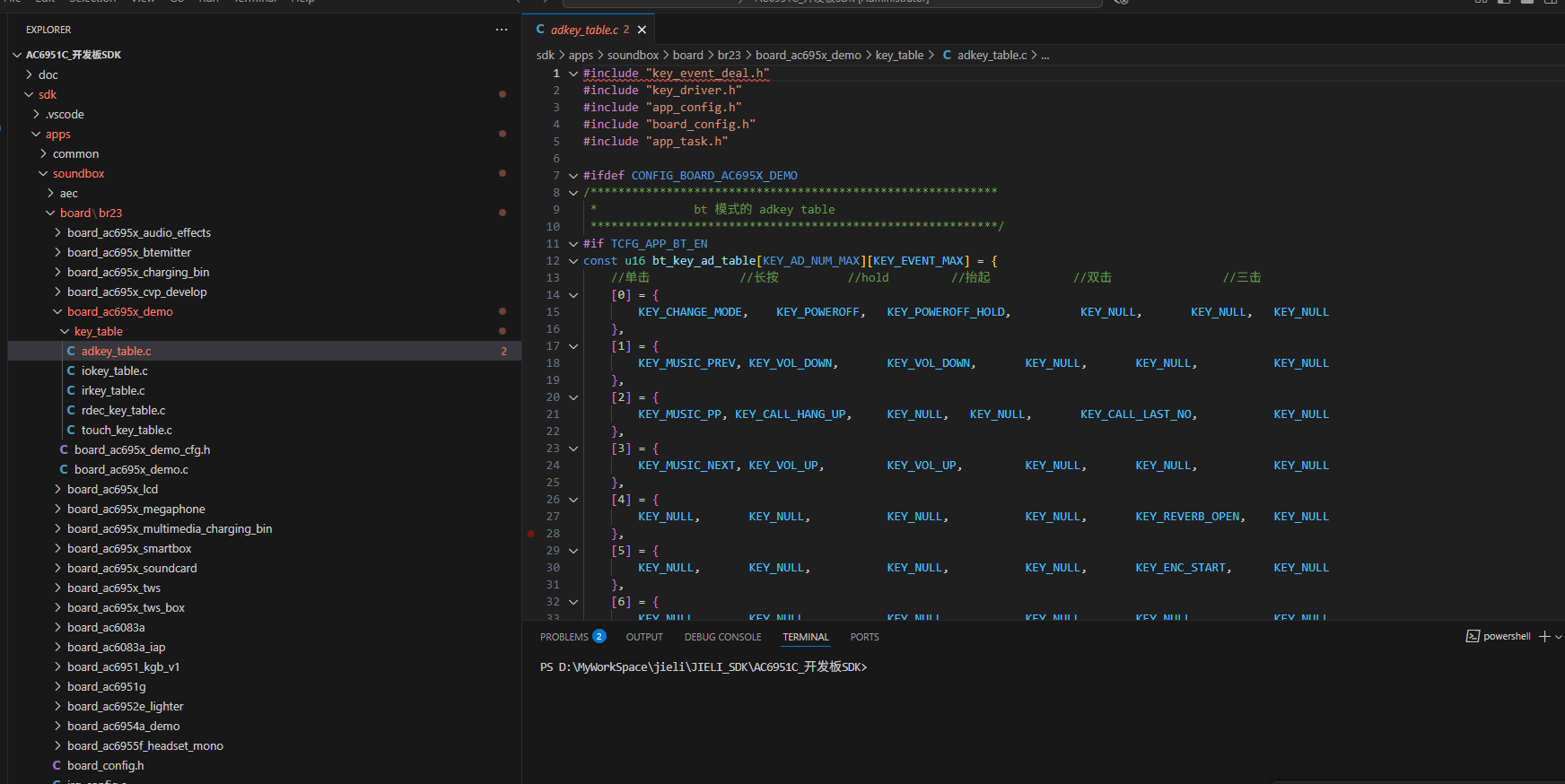Expand board_ac695x_audio_effects folder
Image resolution: width=1565 pixels, height=784 pixels.
[57, 232]
